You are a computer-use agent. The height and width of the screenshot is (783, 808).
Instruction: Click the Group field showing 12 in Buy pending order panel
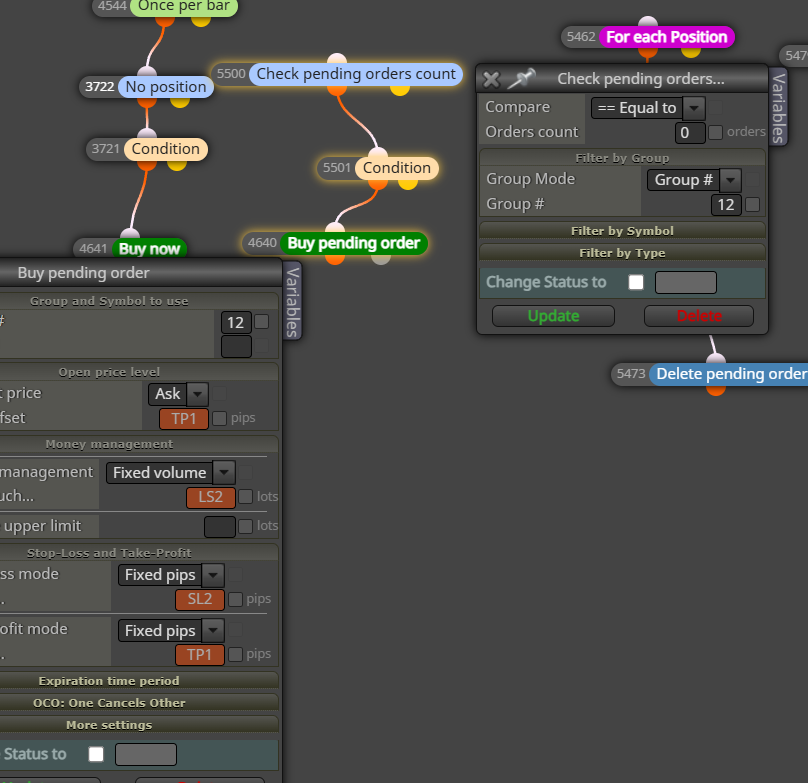pos(236,323)
